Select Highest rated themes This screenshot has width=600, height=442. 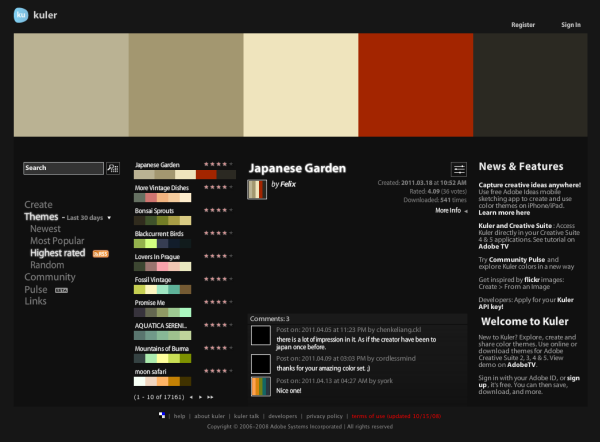[x=57, y=253]
